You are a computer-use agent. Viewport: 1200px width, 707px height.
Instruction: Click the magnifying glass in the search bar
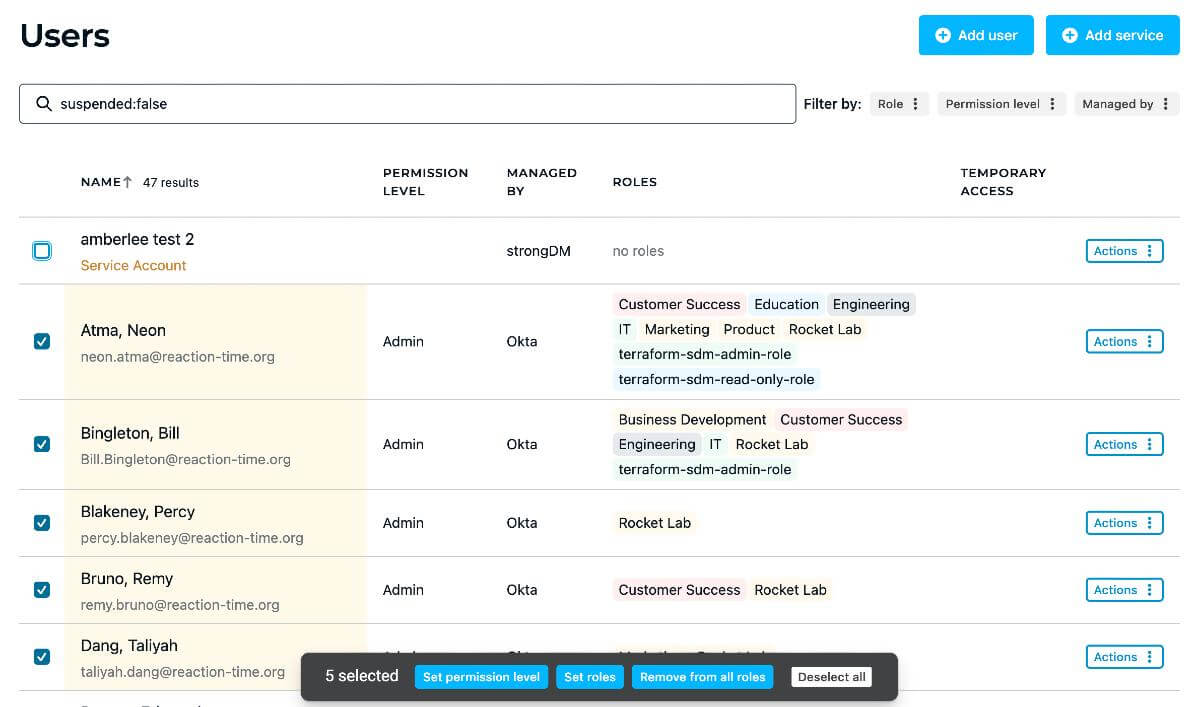[x=42, y=103]
